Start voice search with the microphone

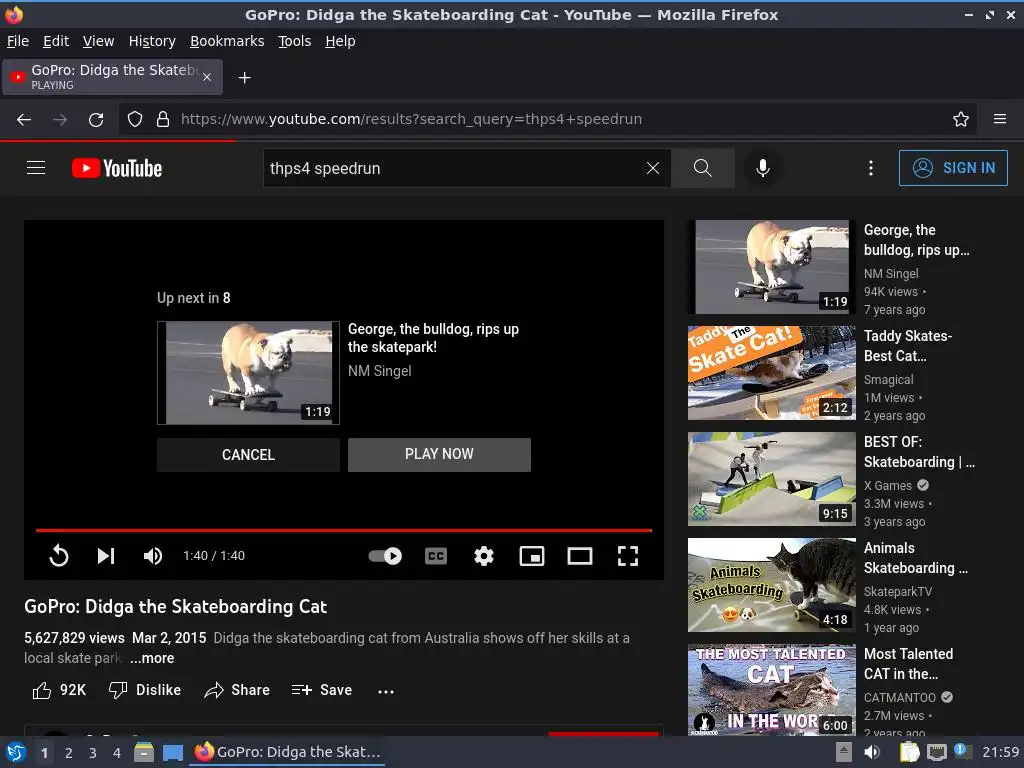762,168
